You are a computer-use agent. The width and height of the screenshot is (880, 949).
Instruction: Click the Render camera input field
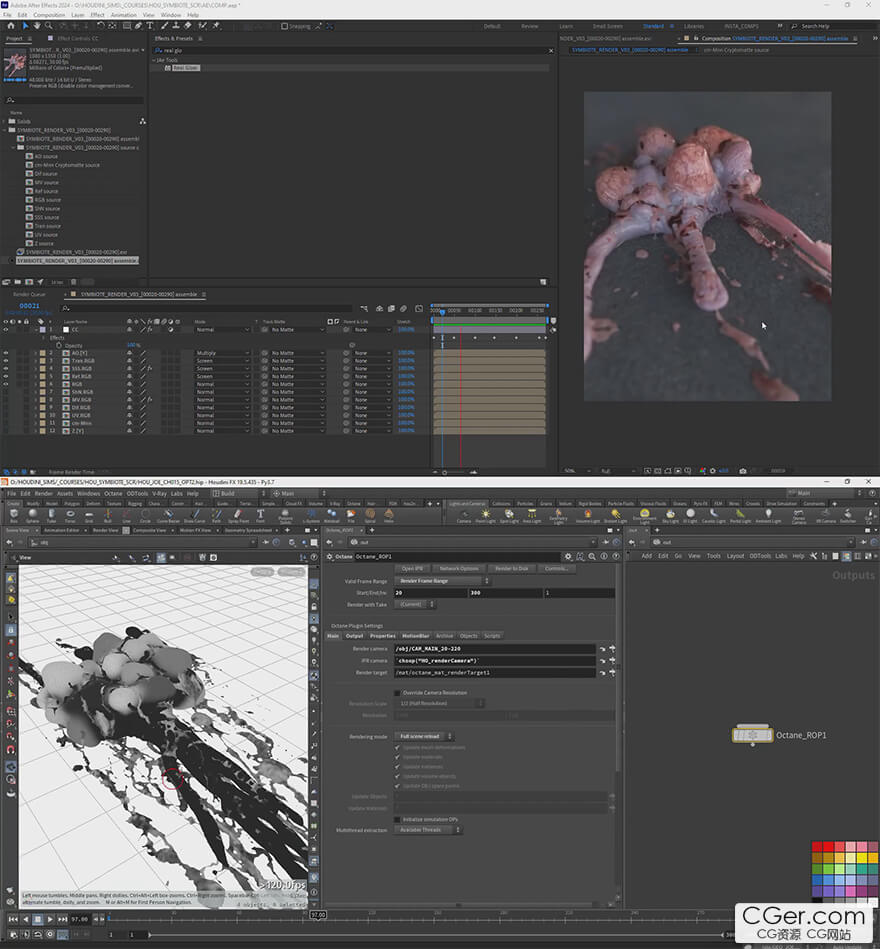tap(495, 649)
